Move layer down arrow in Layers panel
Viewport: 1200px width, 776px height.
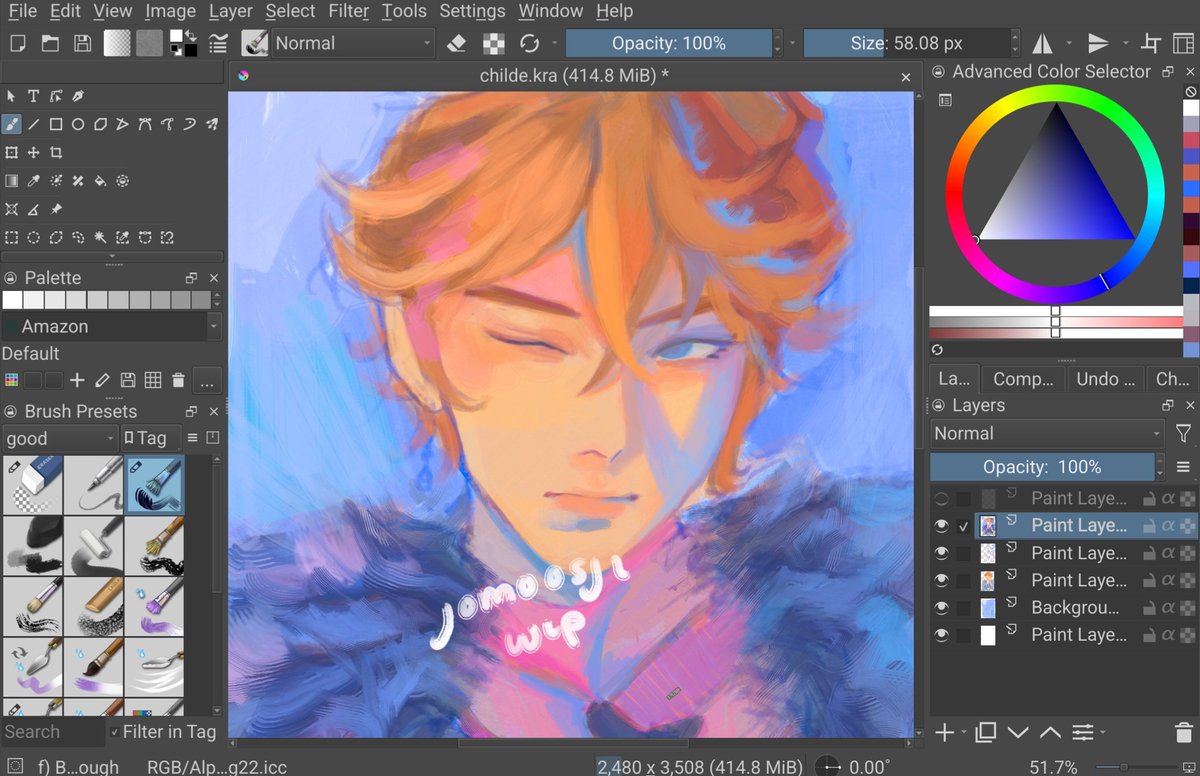[x=1018, y=733]
